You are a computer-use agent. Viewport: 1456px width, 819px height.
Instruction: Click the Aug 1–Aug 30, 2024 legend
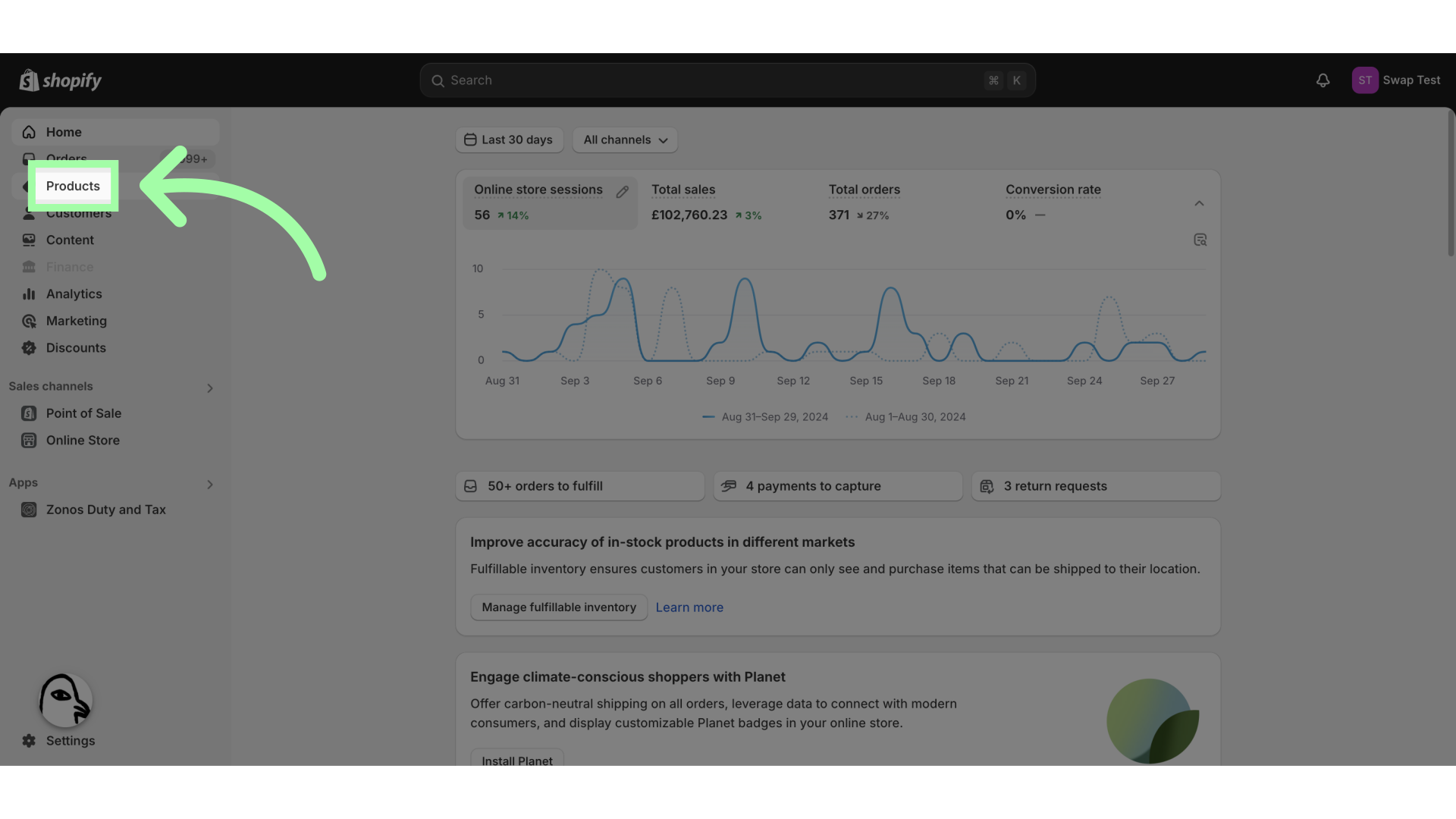coord(905,417)
